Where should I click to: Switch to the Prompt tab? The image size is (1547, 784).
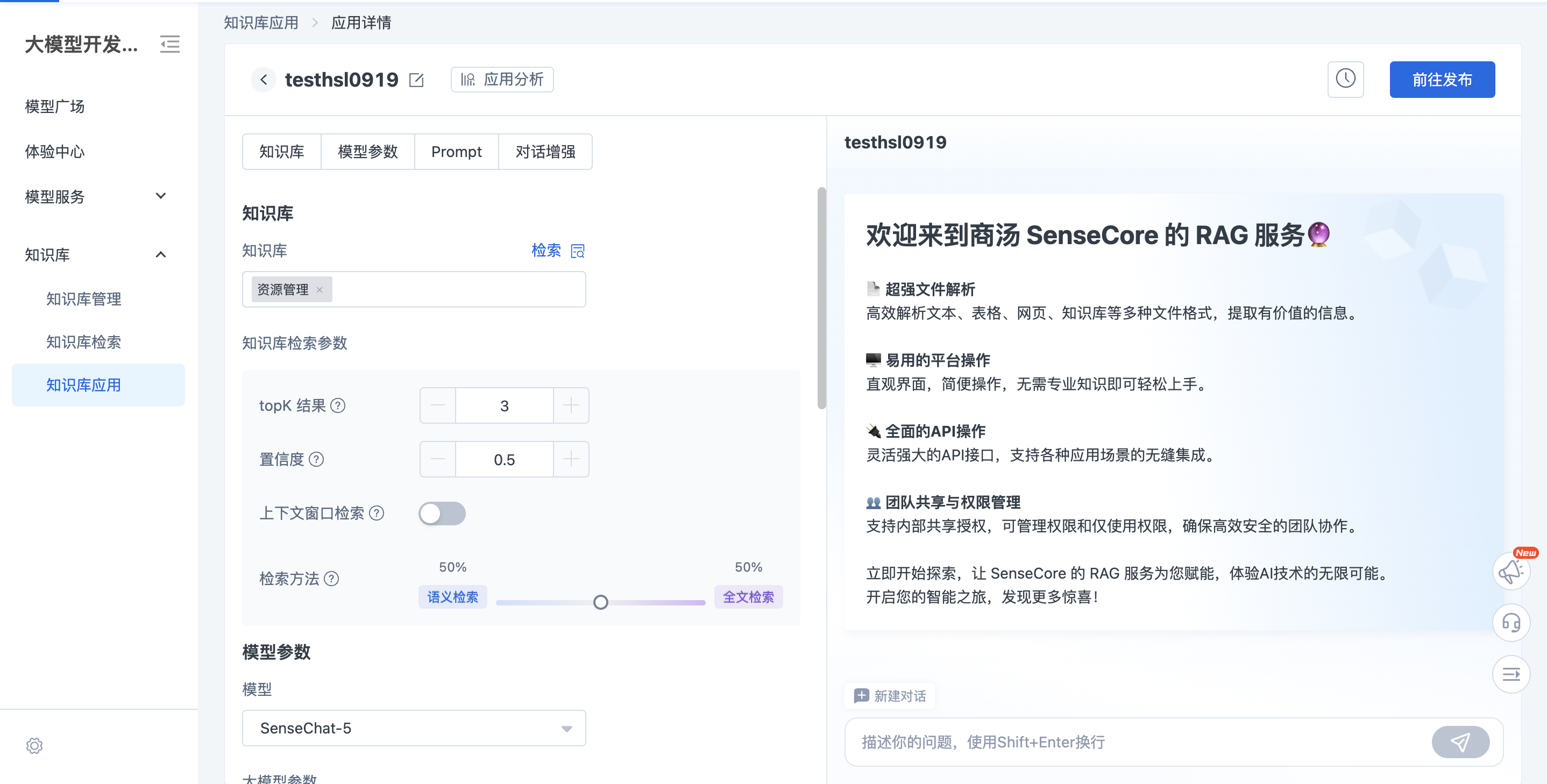point(457,151)
